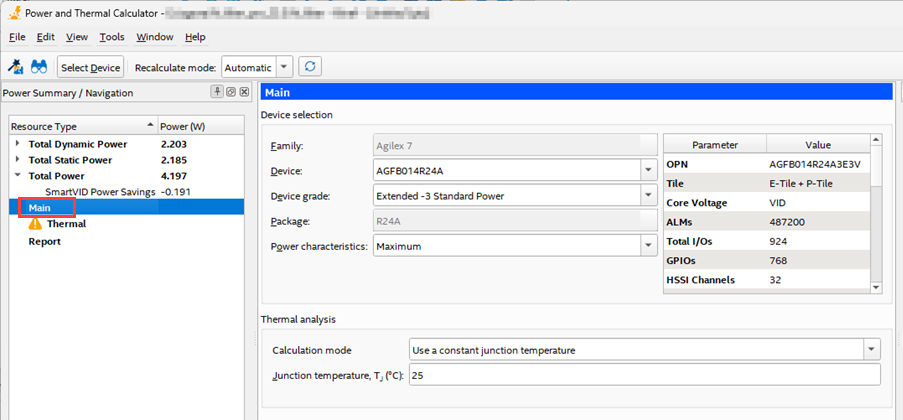Click the parameter table scrollbar thumb

click(876, 168)
